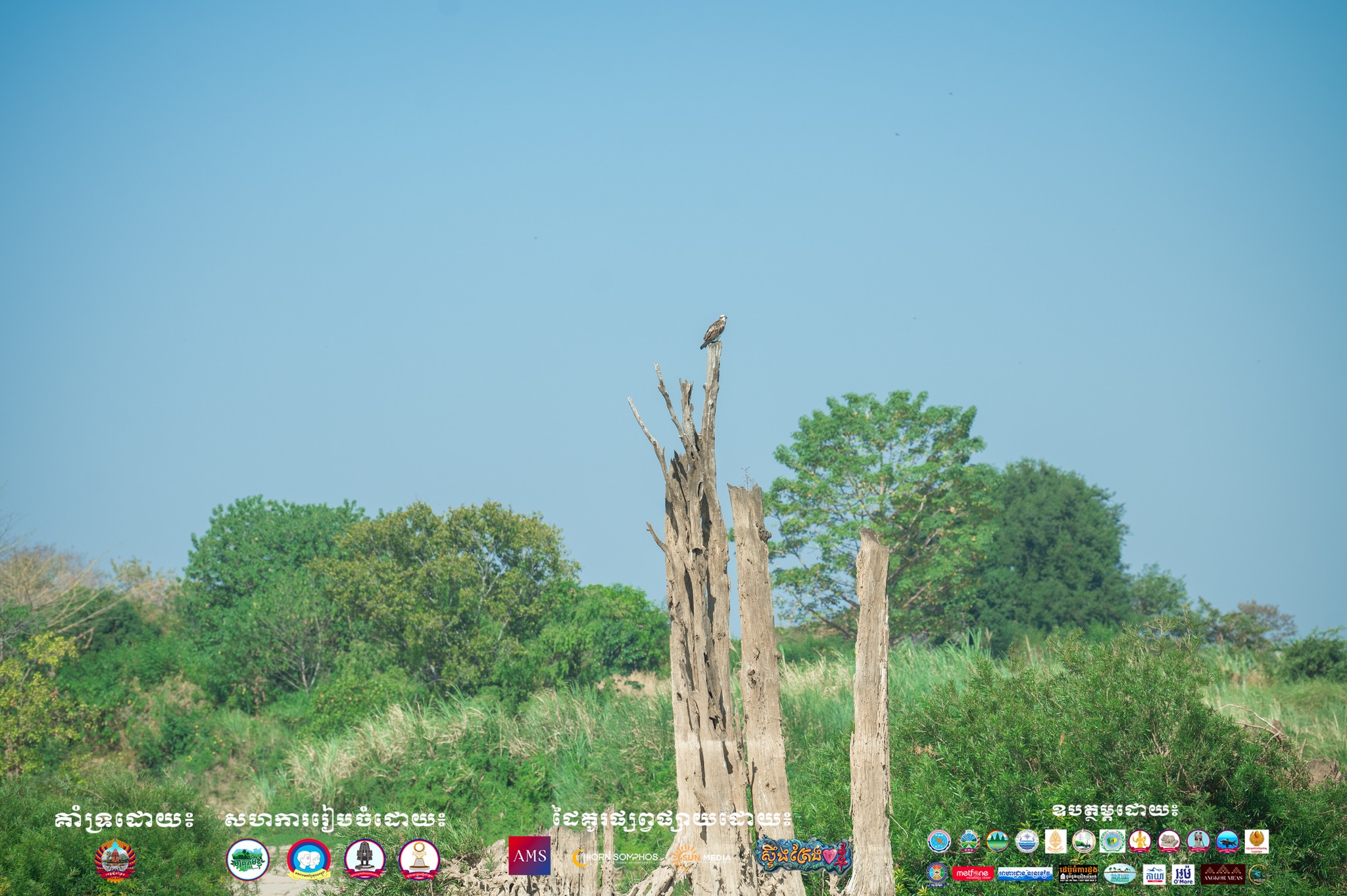Click the Sun Media logo
Image resolution: width=1347 pixels, height=896 pixels.
(701, 857)
